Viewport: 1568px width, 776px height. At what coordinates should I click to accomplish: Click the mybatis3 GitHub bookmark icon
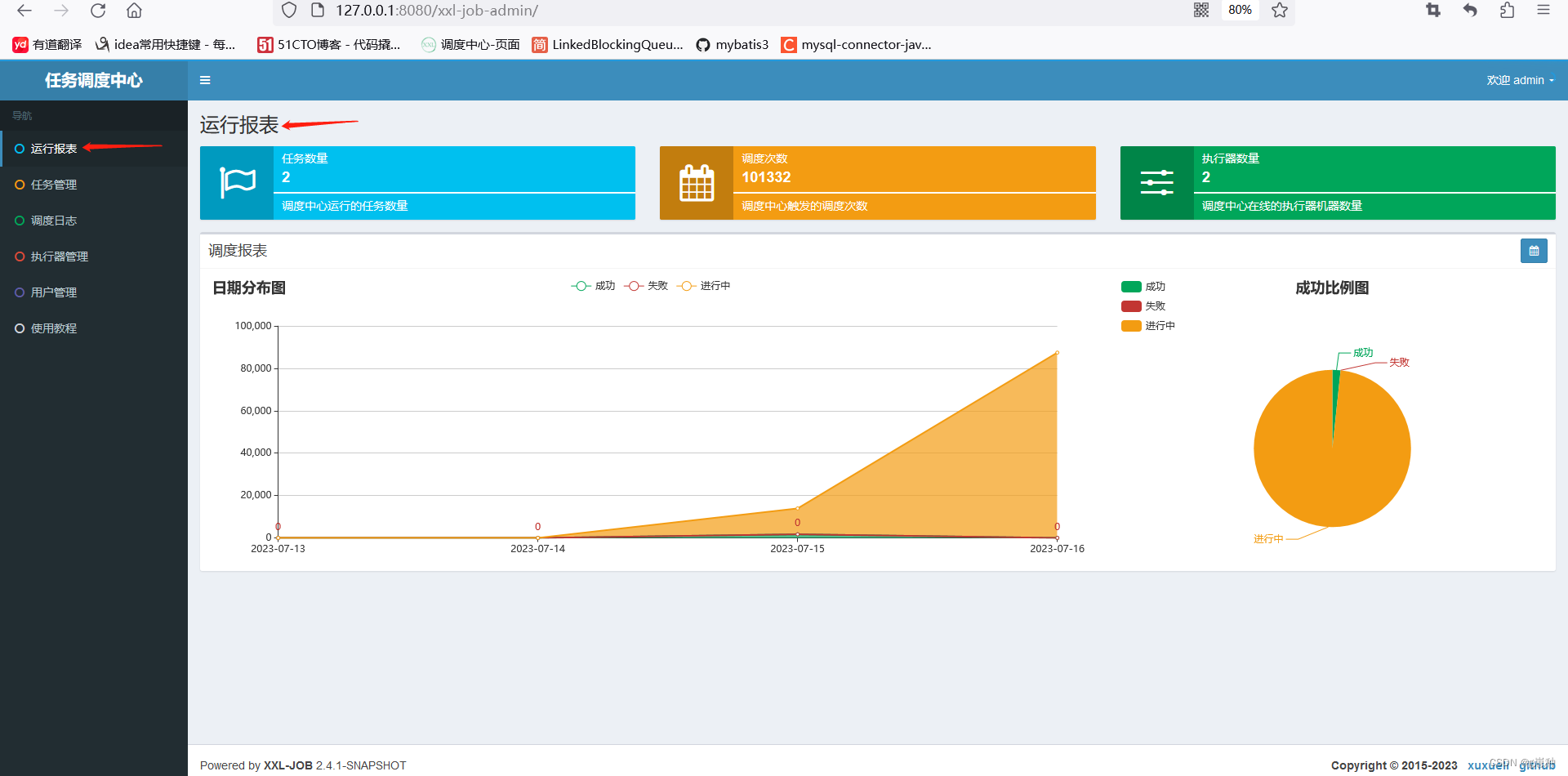(703, 45)
